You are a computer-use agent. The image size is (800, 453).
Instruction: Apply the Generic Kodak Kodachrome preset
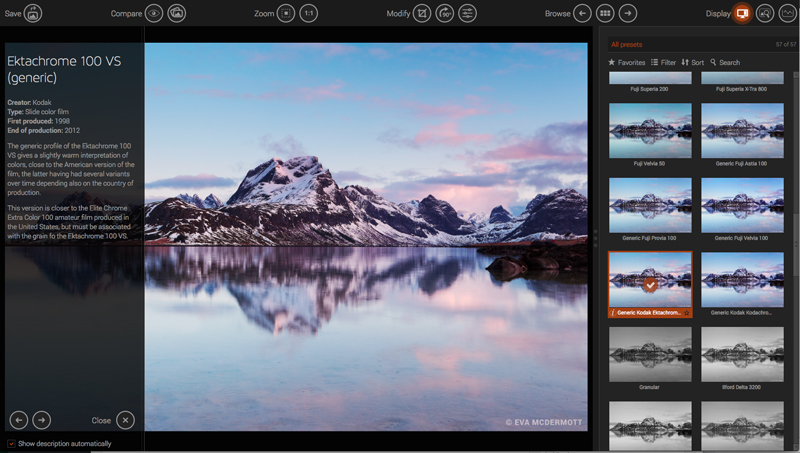[x=742, y=280]
